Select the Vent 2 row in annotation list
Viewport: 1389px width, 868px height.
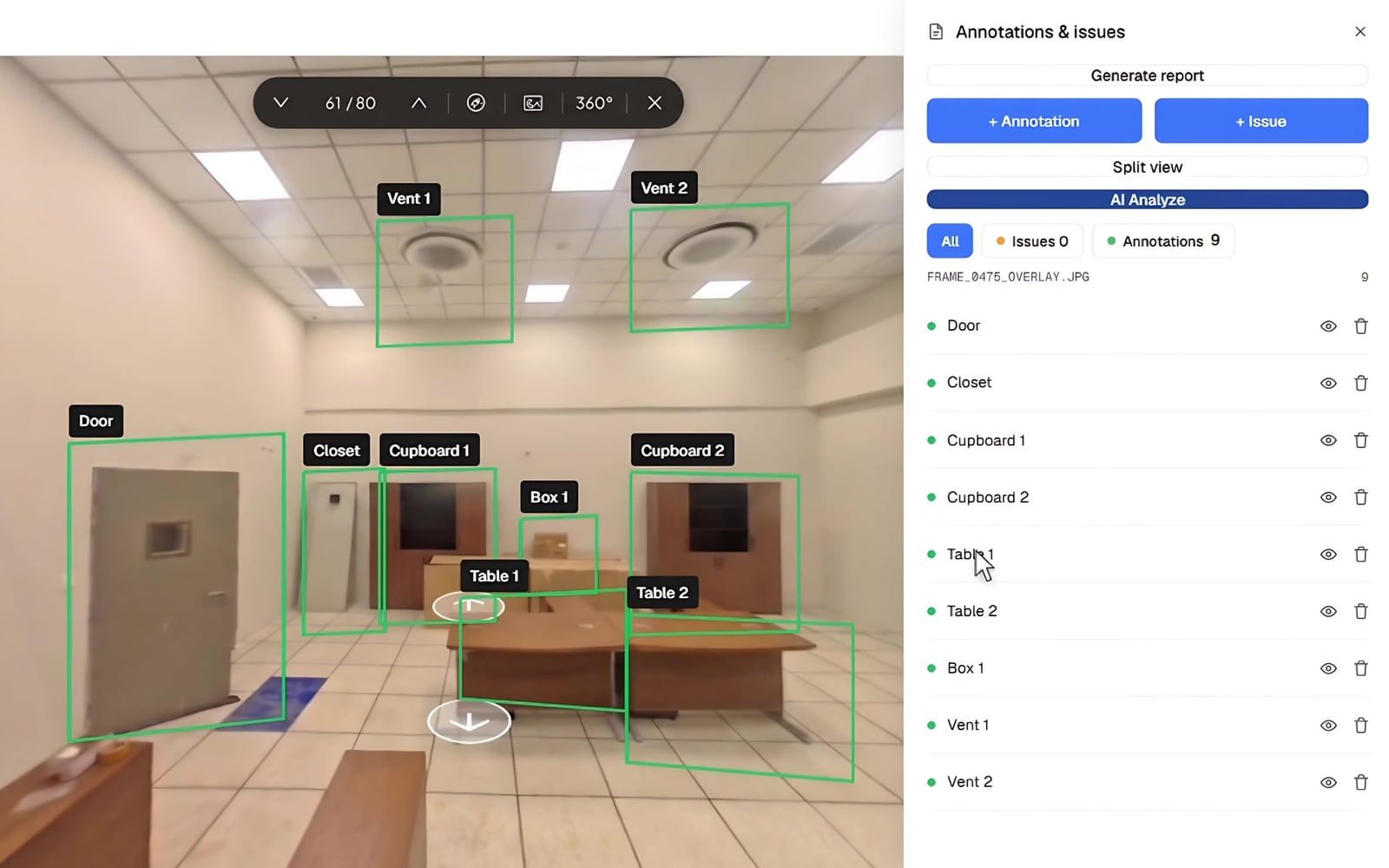click(x=1148, y=782)
